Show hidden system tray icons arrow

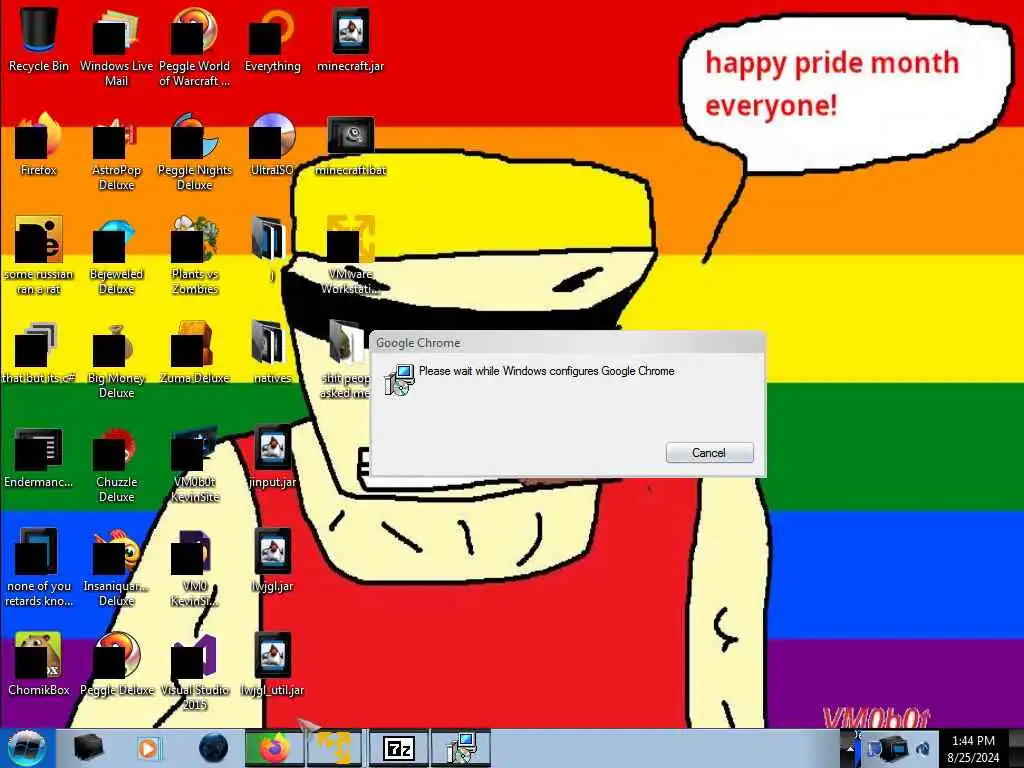click(850, 750)
